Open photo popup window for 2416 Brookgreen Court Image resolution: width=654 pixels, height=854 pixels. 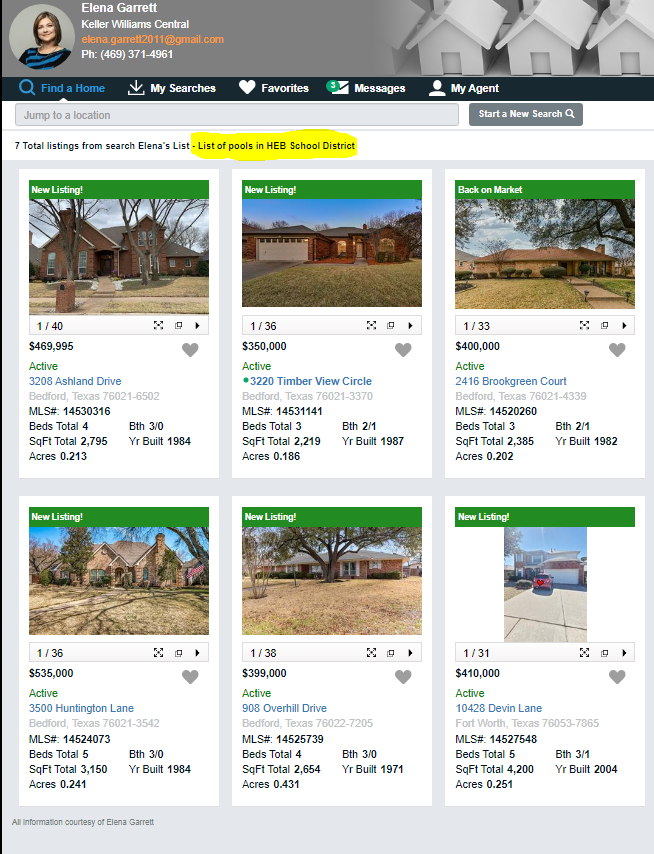604,326
